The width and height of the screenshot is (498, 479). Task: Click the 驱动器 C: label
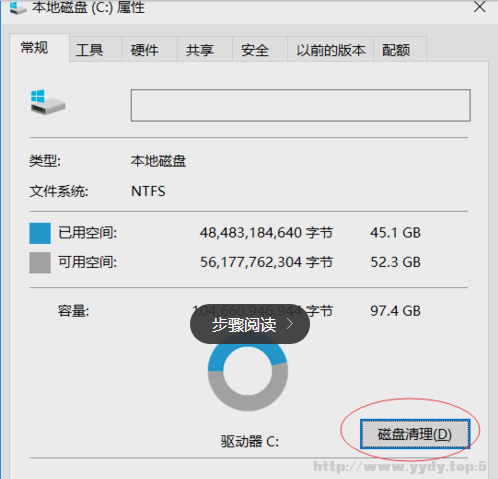(x=250, y=441)
